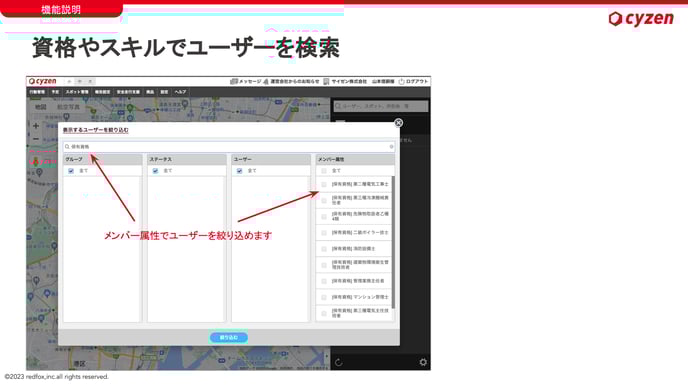
Task: Open the スポット管理 menu
Action: [x=77, y=92]
